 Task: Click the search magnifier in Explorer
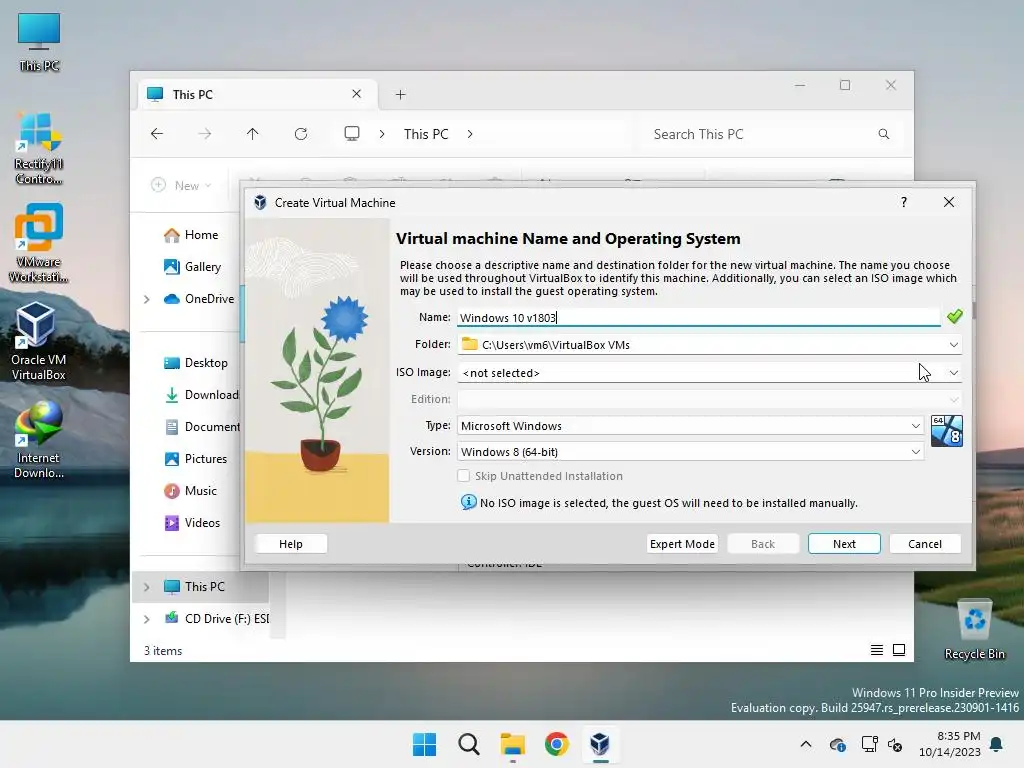[884, 134]
